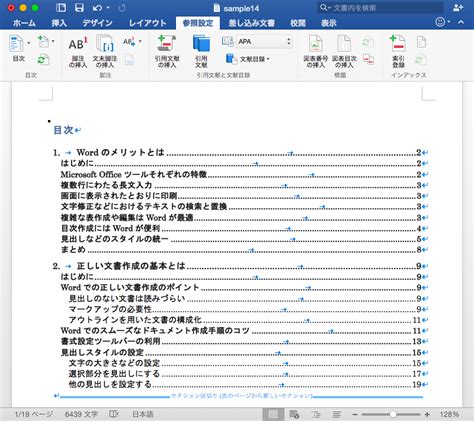Jump to the まとめ entry in the TOC

point(73,250)
